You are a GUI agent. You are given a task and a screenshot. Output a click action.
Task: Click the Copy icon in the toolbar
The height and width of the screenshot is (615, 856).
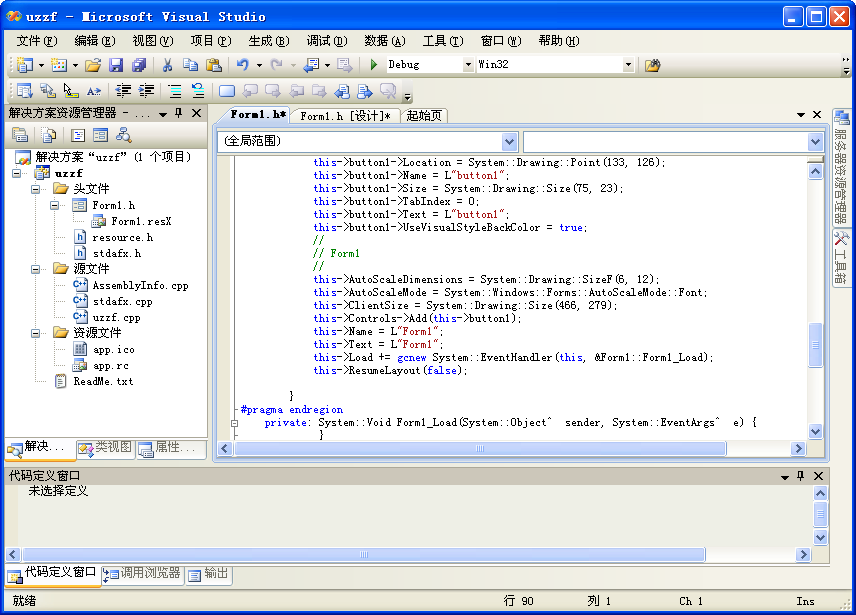190,65
